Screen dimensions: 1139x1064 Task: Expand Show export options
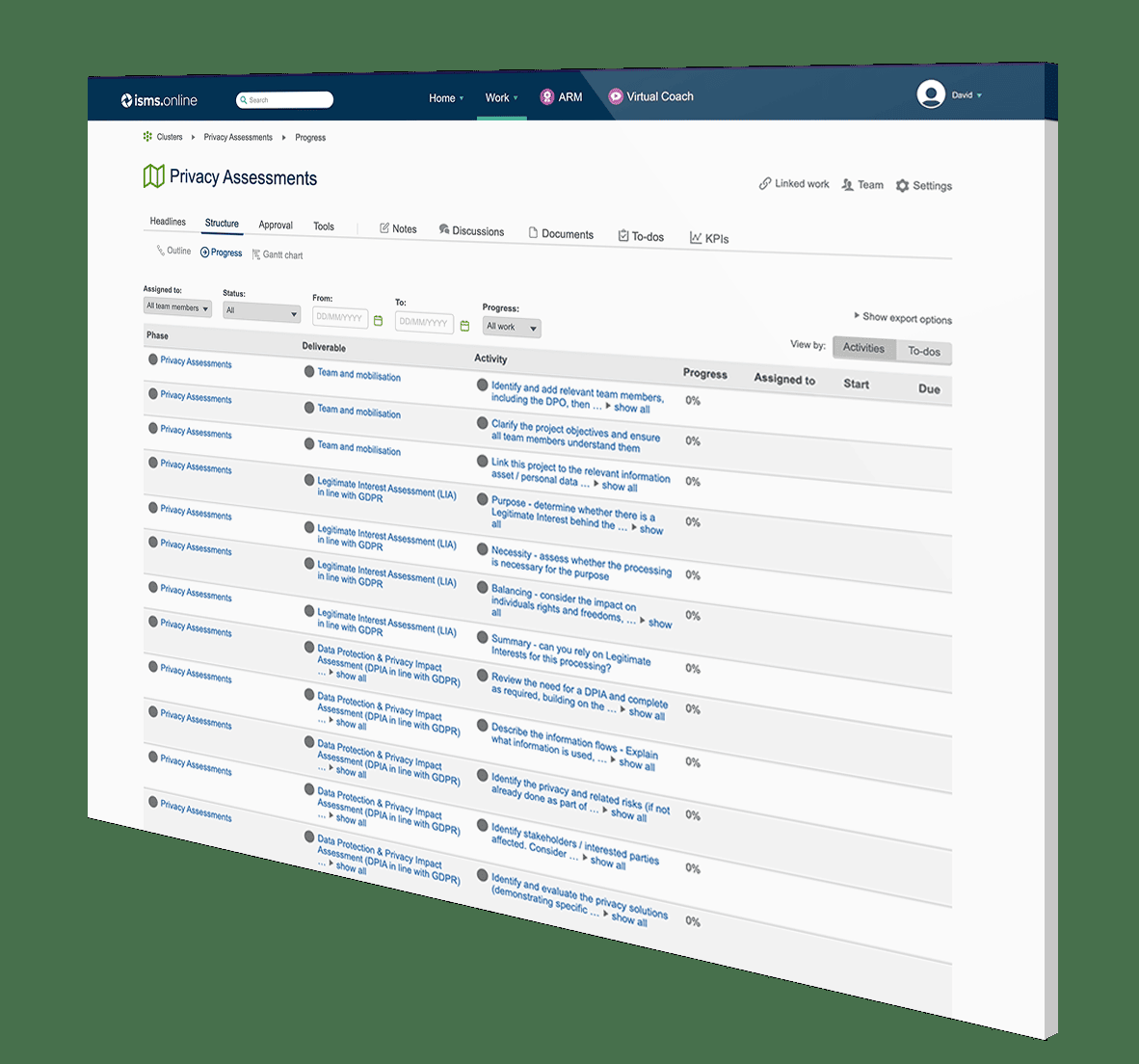click(x=903, y=318)
